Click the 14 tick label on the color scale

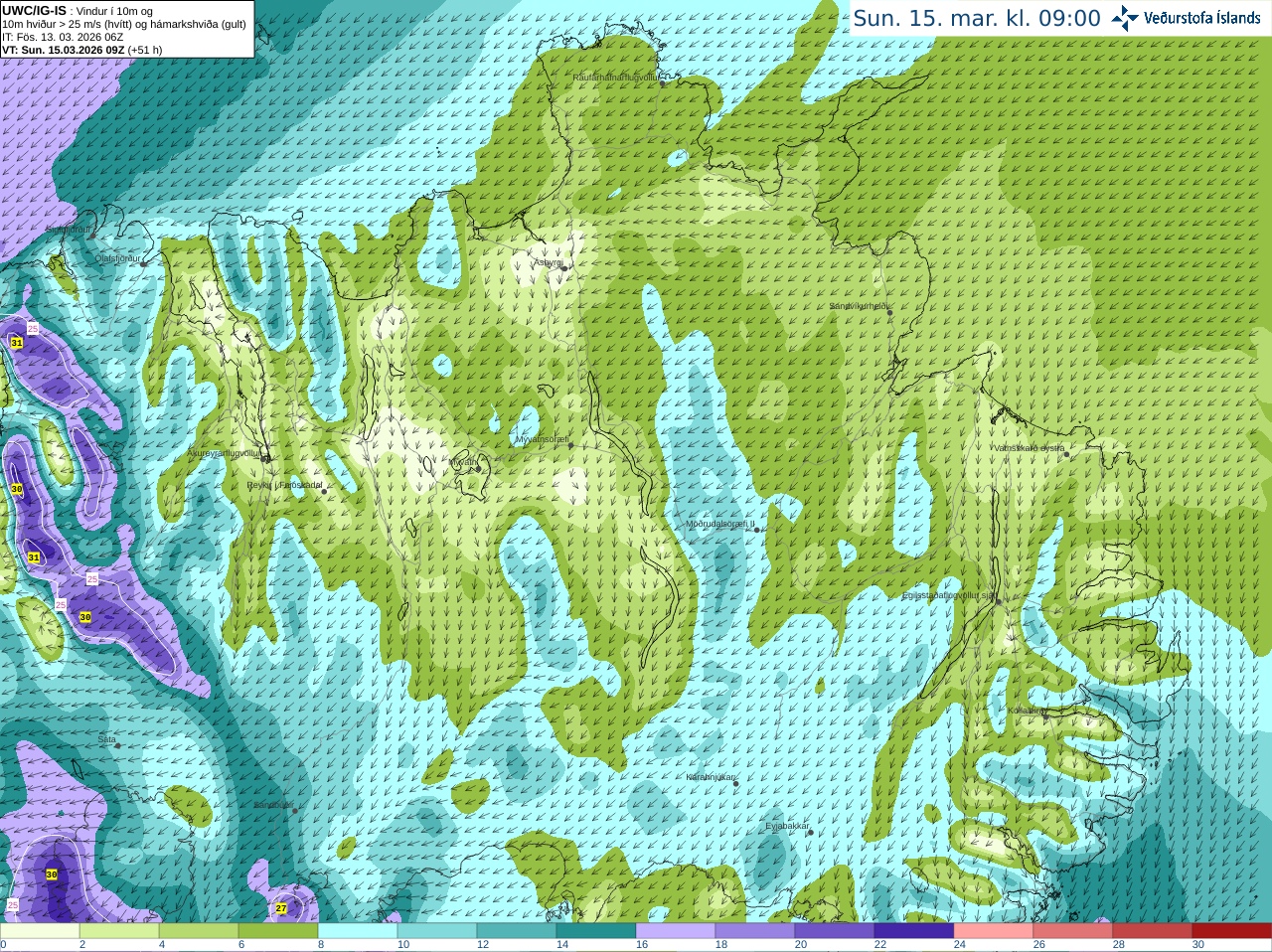tap(562, 945)
